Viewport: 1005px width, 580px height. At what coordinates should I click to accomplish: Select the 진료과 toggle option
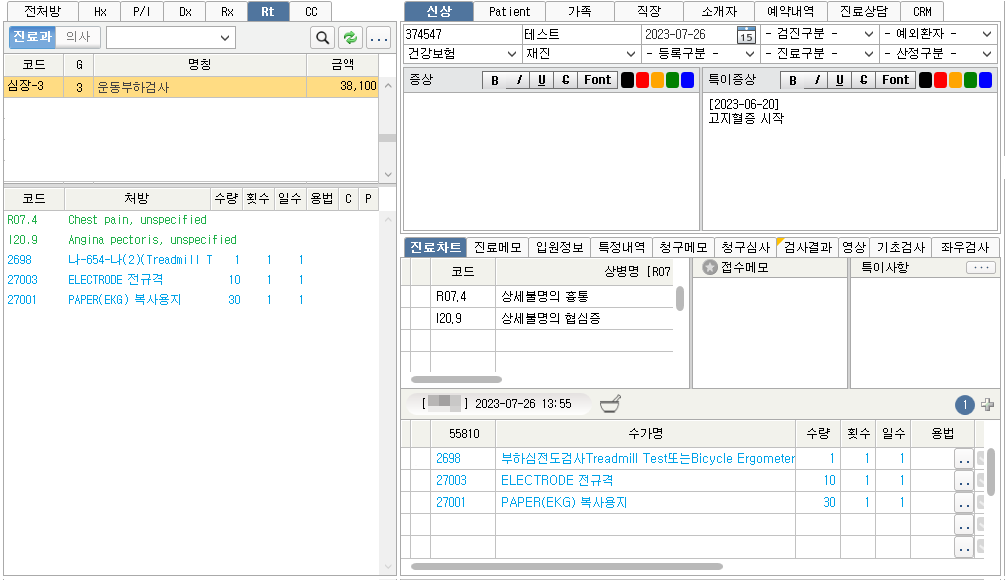[32, 37]
